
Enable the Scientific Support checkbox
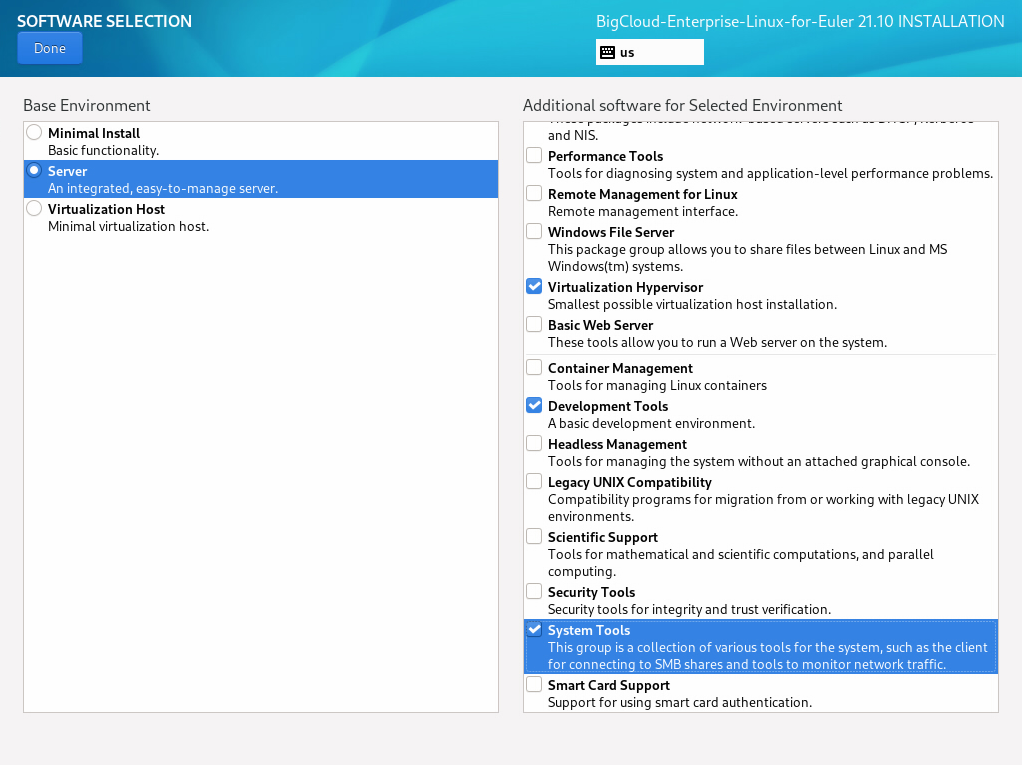click(x=534, y=536)
